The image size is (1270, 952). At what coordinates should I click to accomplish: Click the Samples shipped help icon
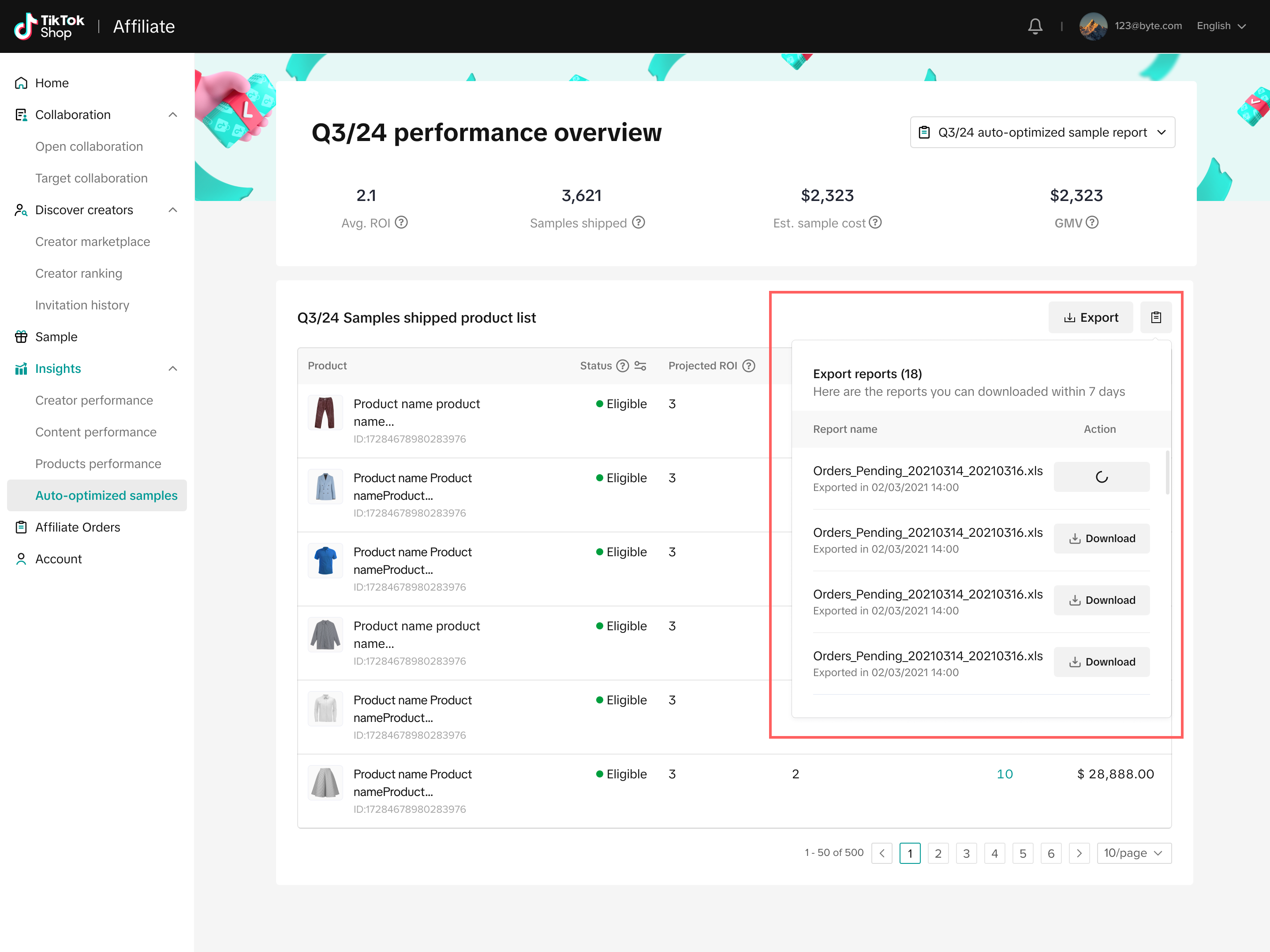(x=639, y=223)
